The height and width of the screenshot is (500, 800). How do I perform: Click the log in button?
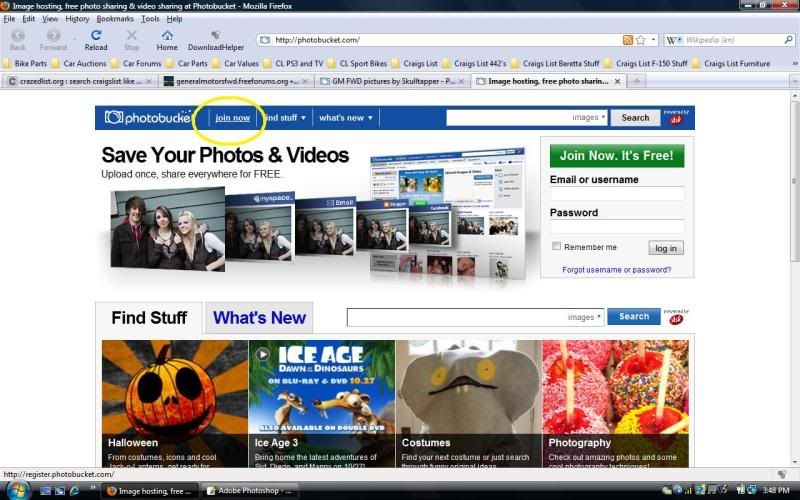point(666,248)
